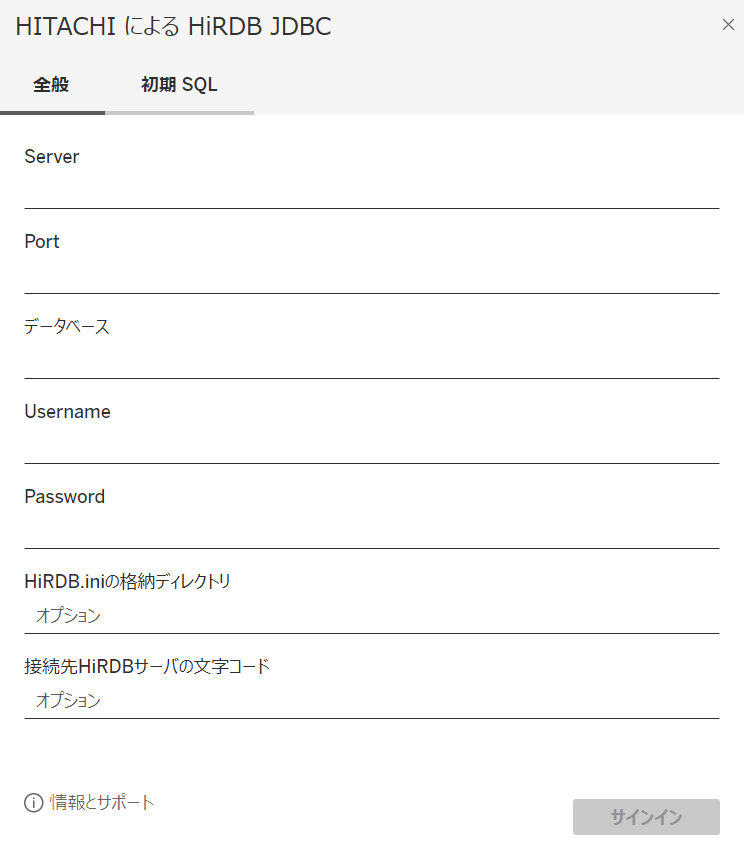The width and height of the screenshot is (744, 852).
Task: Click the オプション placeholder under HiRDB.ini
Action: tap(67, 616)
